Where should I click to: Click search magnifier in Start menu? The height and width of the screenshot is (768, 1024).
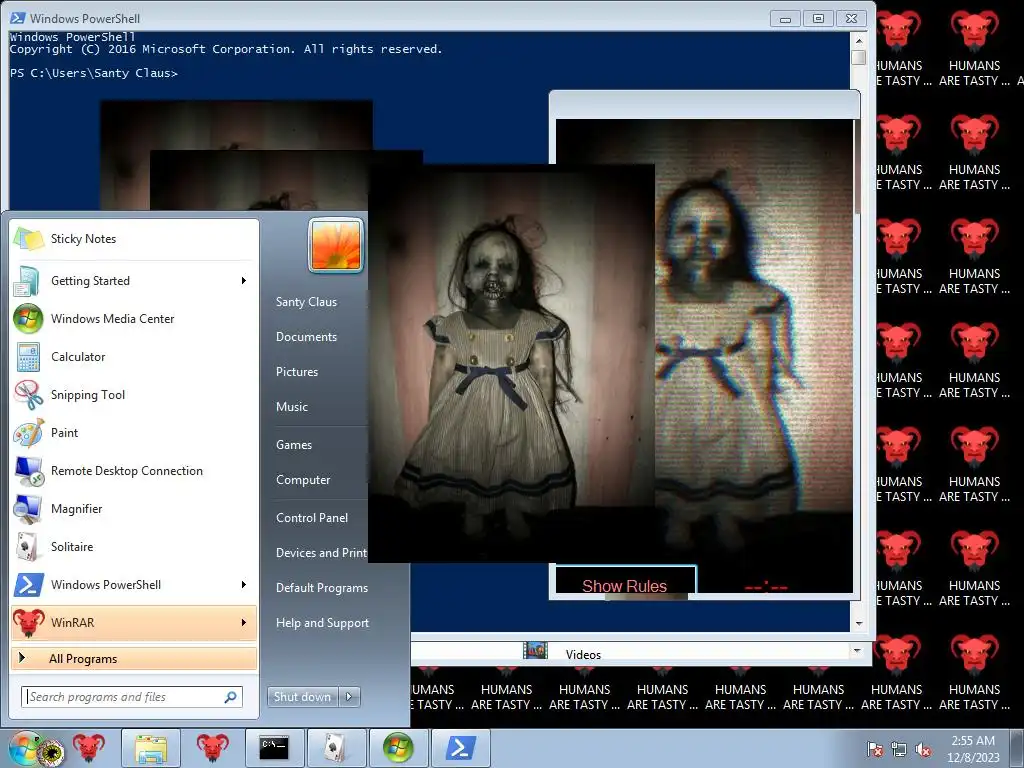(x=231, y=697)
